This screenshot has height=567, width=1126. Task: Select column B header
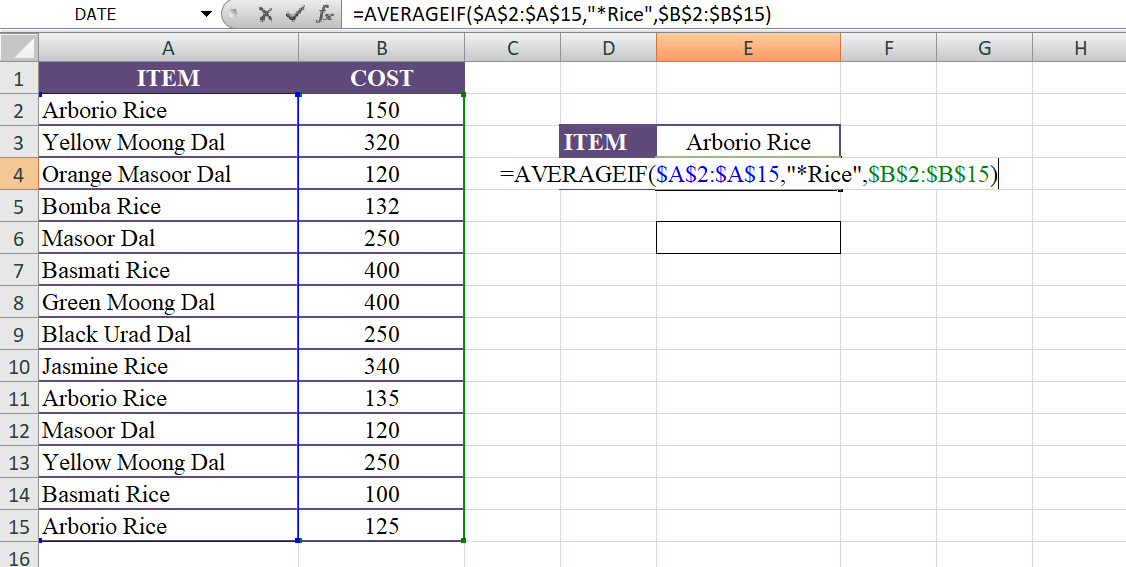381,47
